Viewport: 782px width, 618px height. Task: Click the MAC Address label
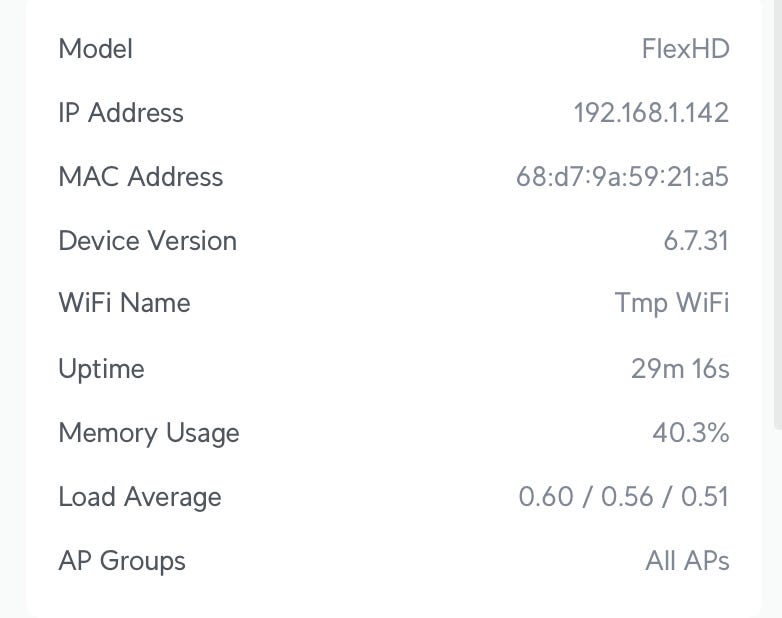tap(141, 177)
